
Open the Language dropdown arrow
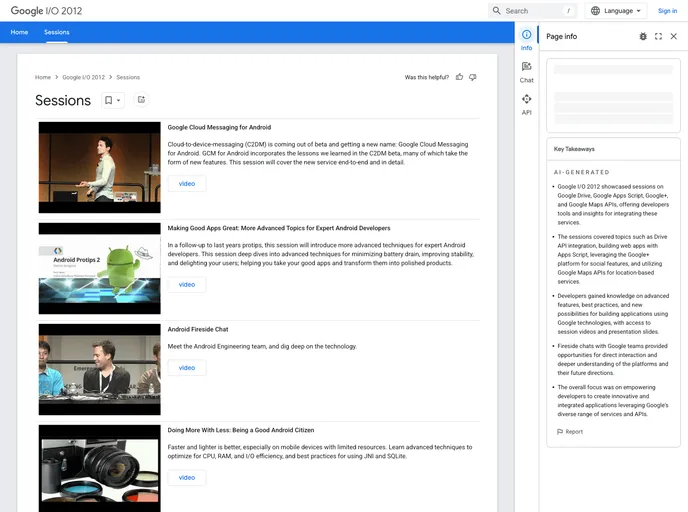pos(638,11)
